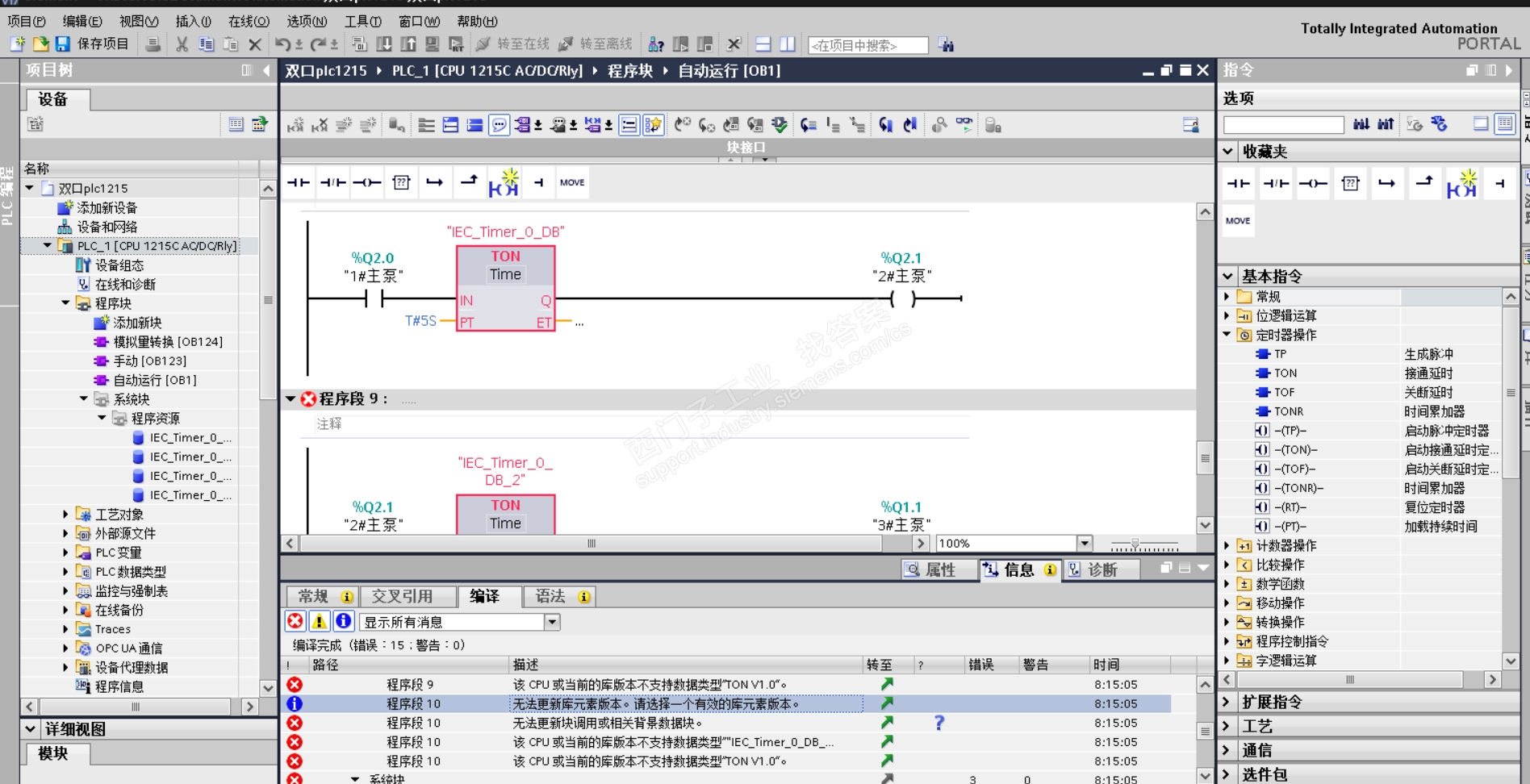Switch to the 诊断 tab
Viewport: 1530px width, 784px height.
1102,569
